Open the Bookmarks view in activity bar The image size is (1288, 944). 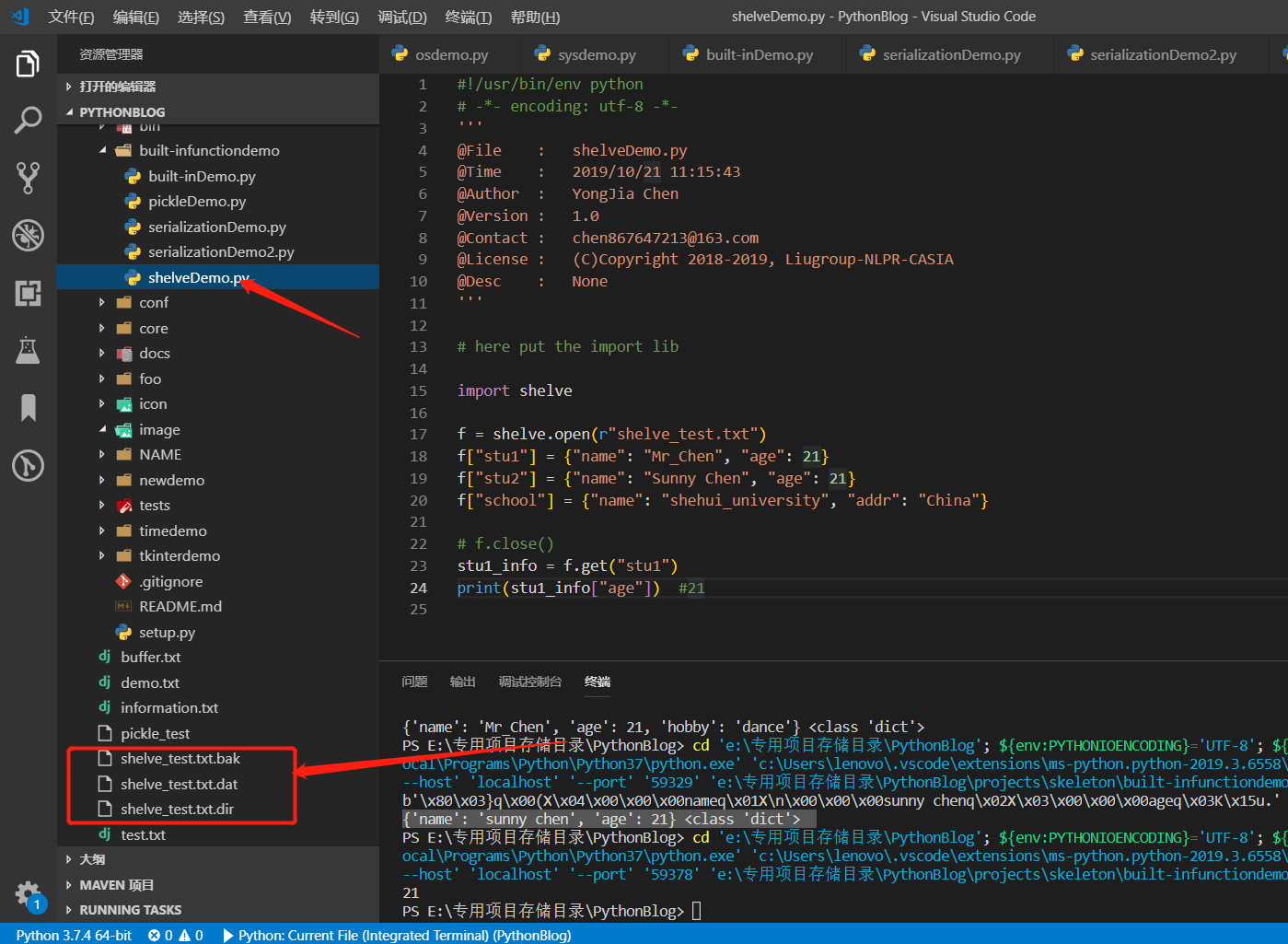[x=28, y=407]
